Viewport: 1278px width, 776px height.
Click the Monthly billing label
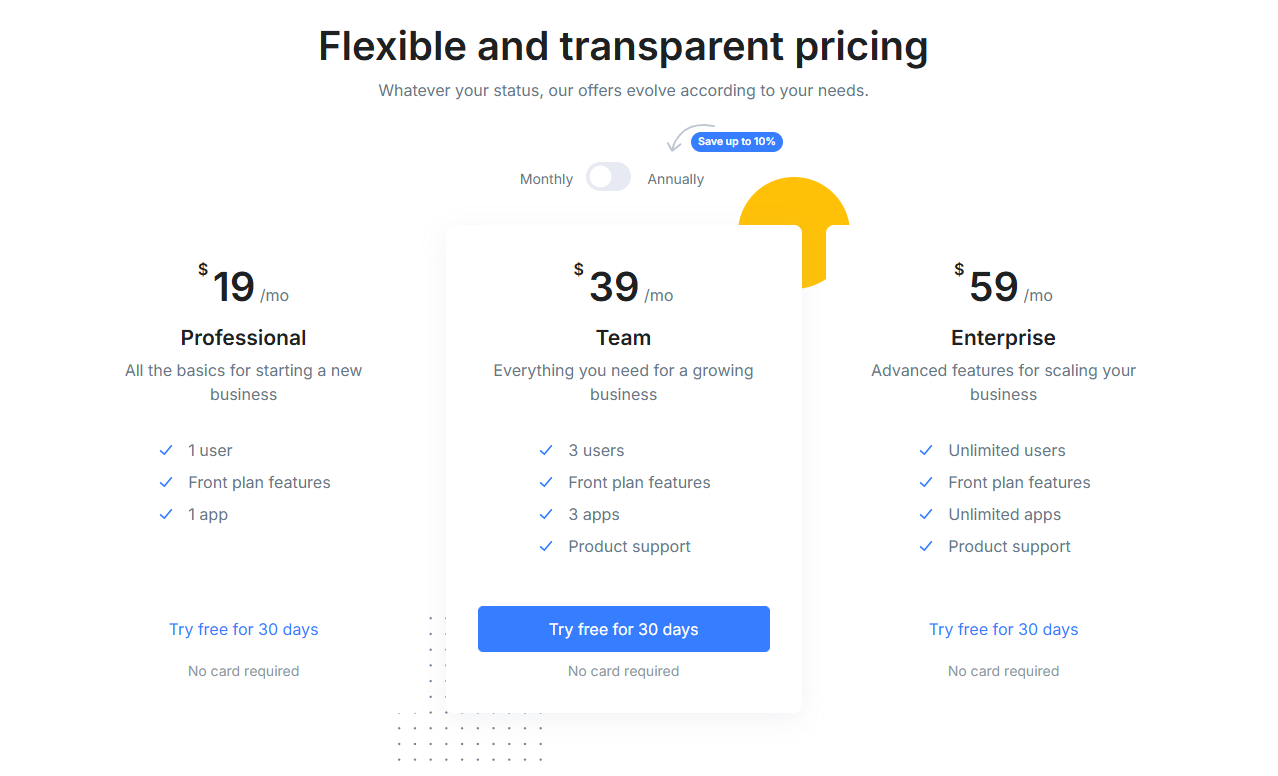(546, 178)
